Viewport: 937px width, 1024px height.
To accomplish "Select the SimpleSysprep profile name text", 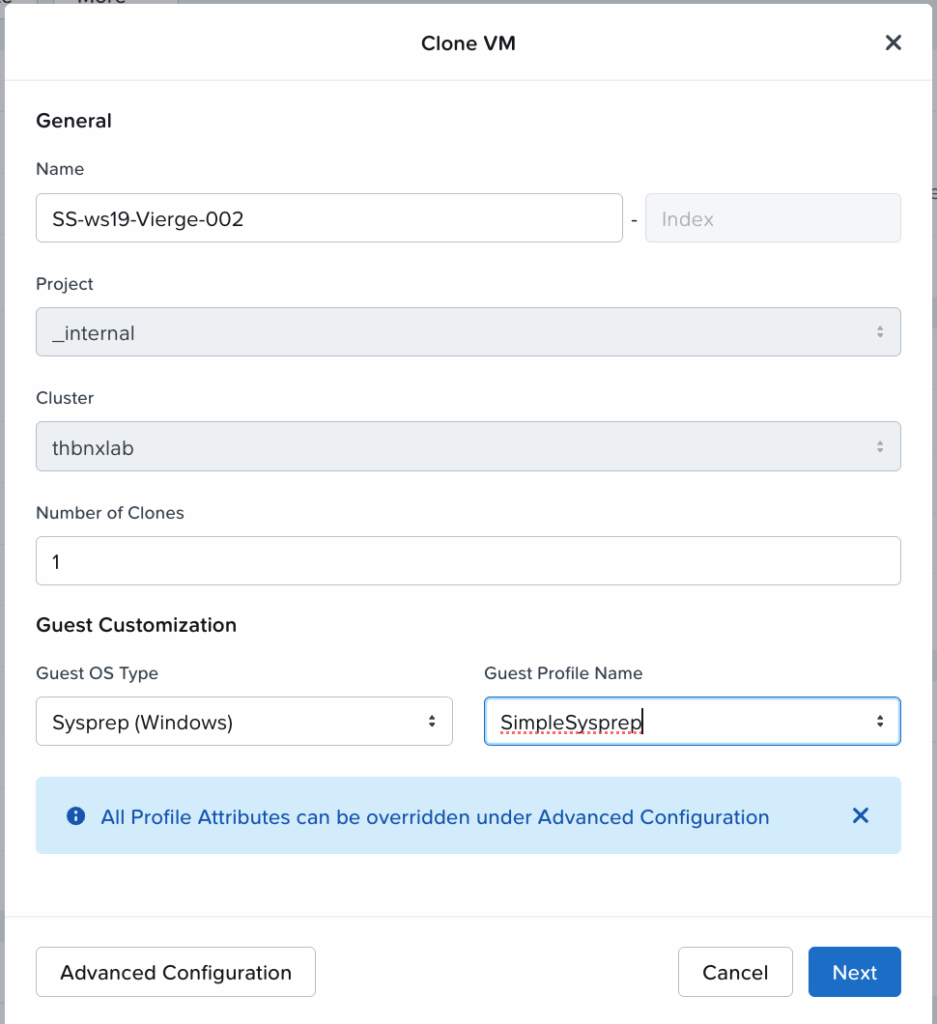I will tap(571, 722).
